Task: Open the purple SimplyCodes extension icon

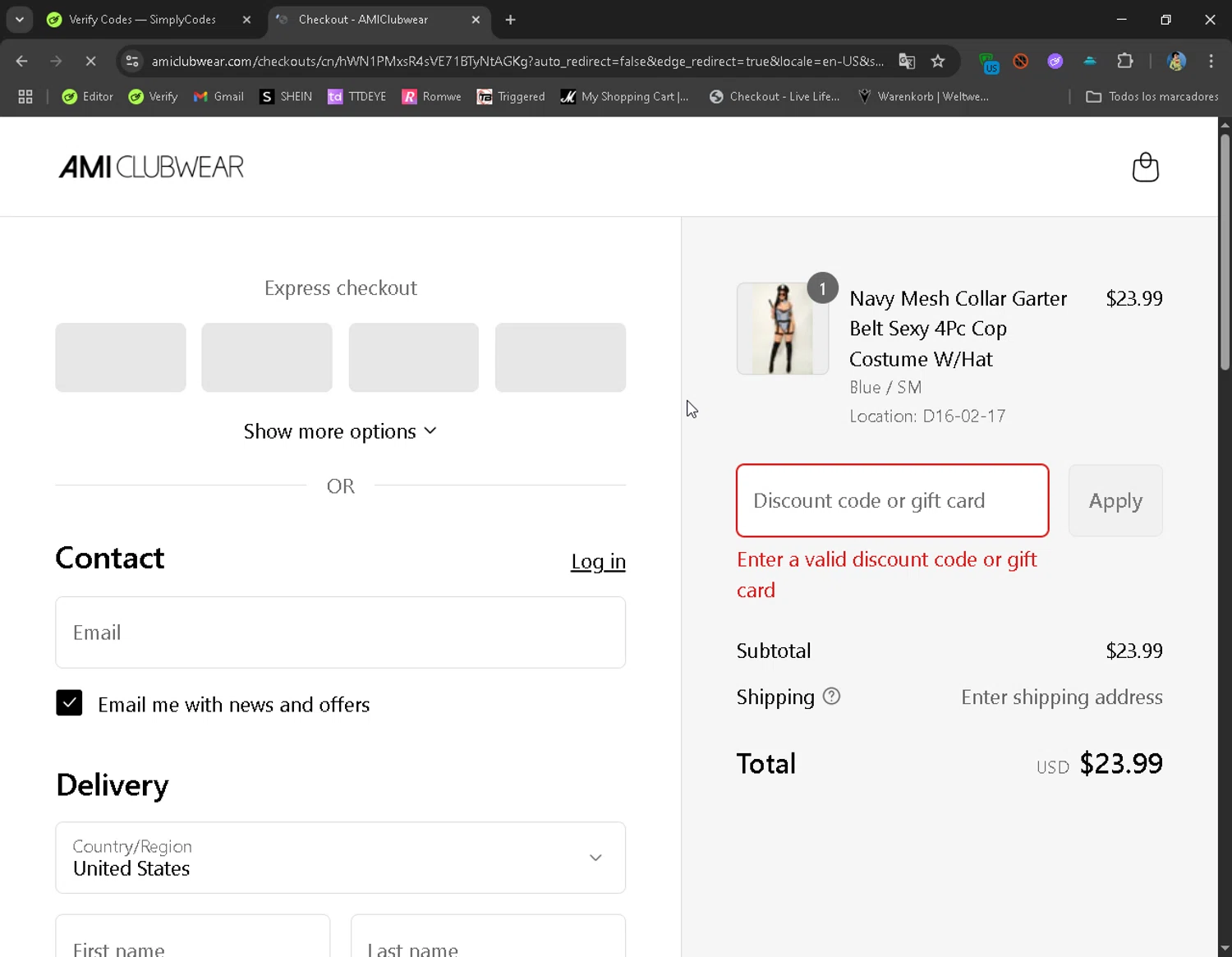Action: pos(1055,61)
